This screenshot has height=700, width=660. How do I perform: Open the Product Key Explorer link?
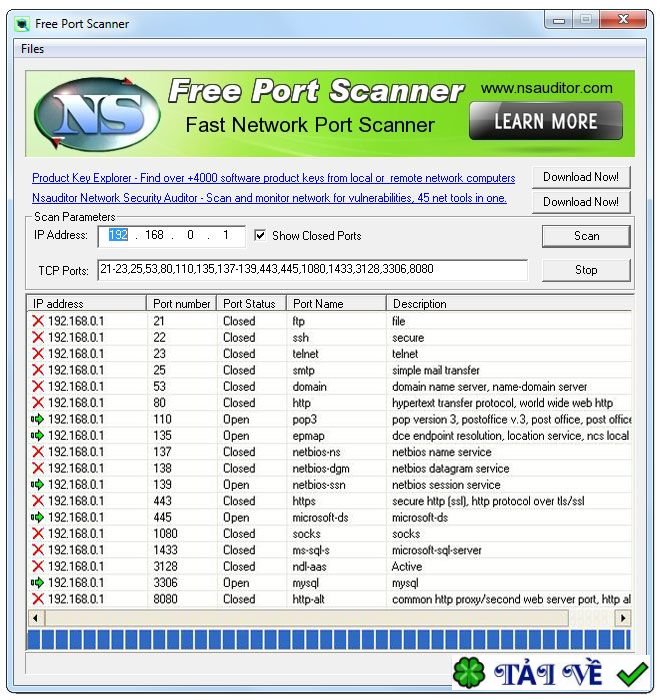click(273, 178)
